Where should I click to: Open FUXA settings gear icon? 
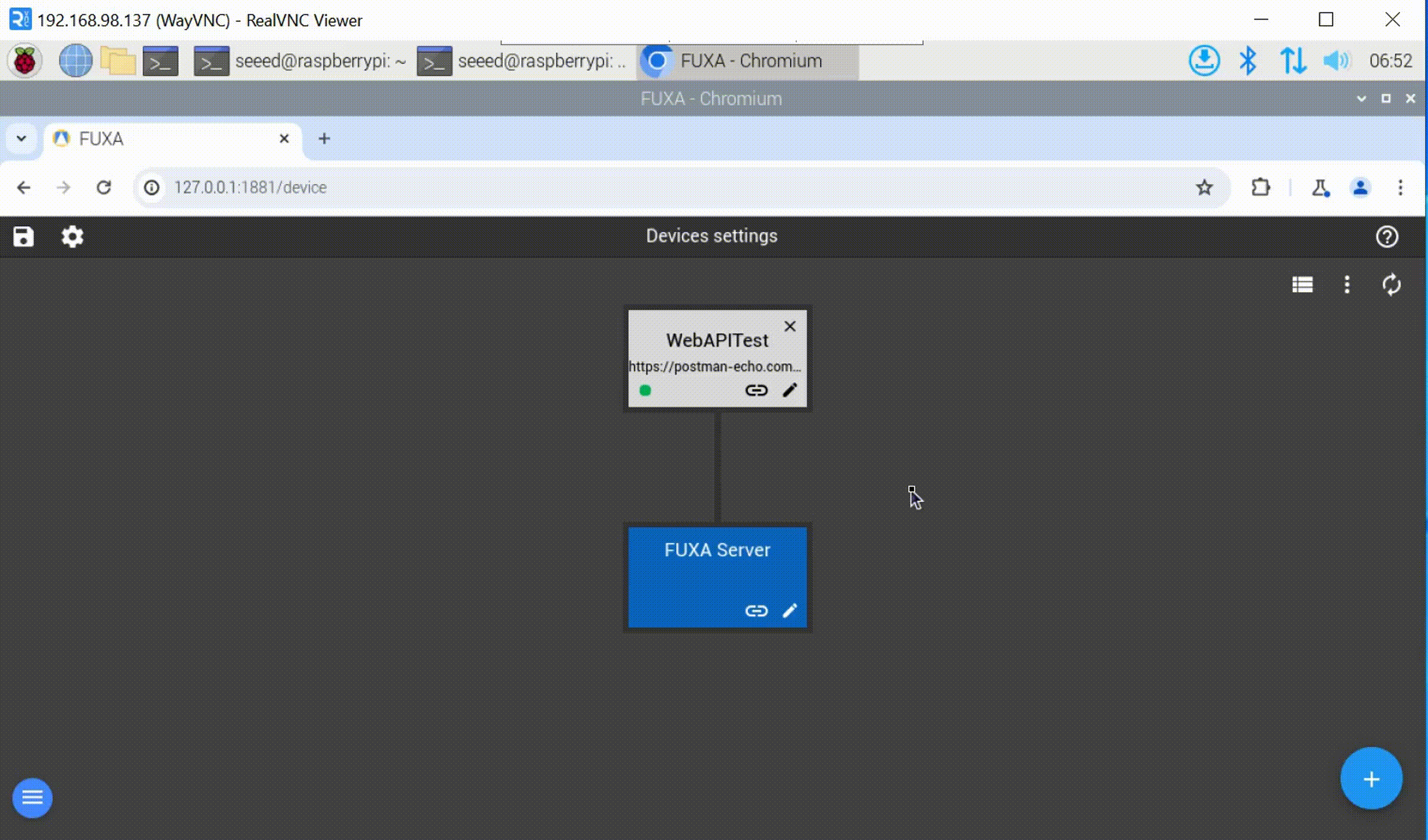[x=73, y=236]
